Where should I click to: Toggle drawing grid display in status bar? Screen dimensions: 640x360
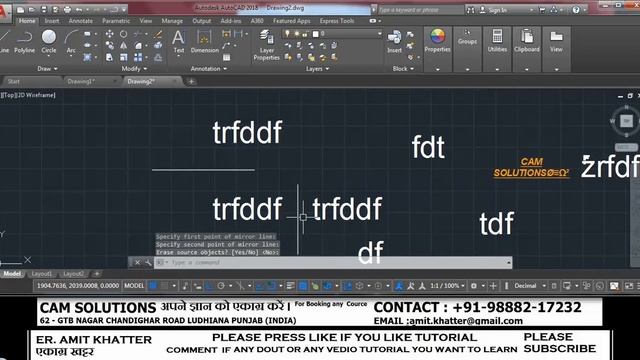pos(153,286)
